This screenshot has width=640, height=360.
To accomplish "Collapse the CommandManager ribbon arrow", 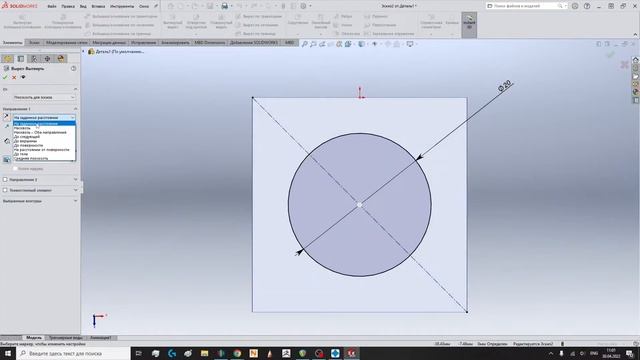I will pos(635,34).
